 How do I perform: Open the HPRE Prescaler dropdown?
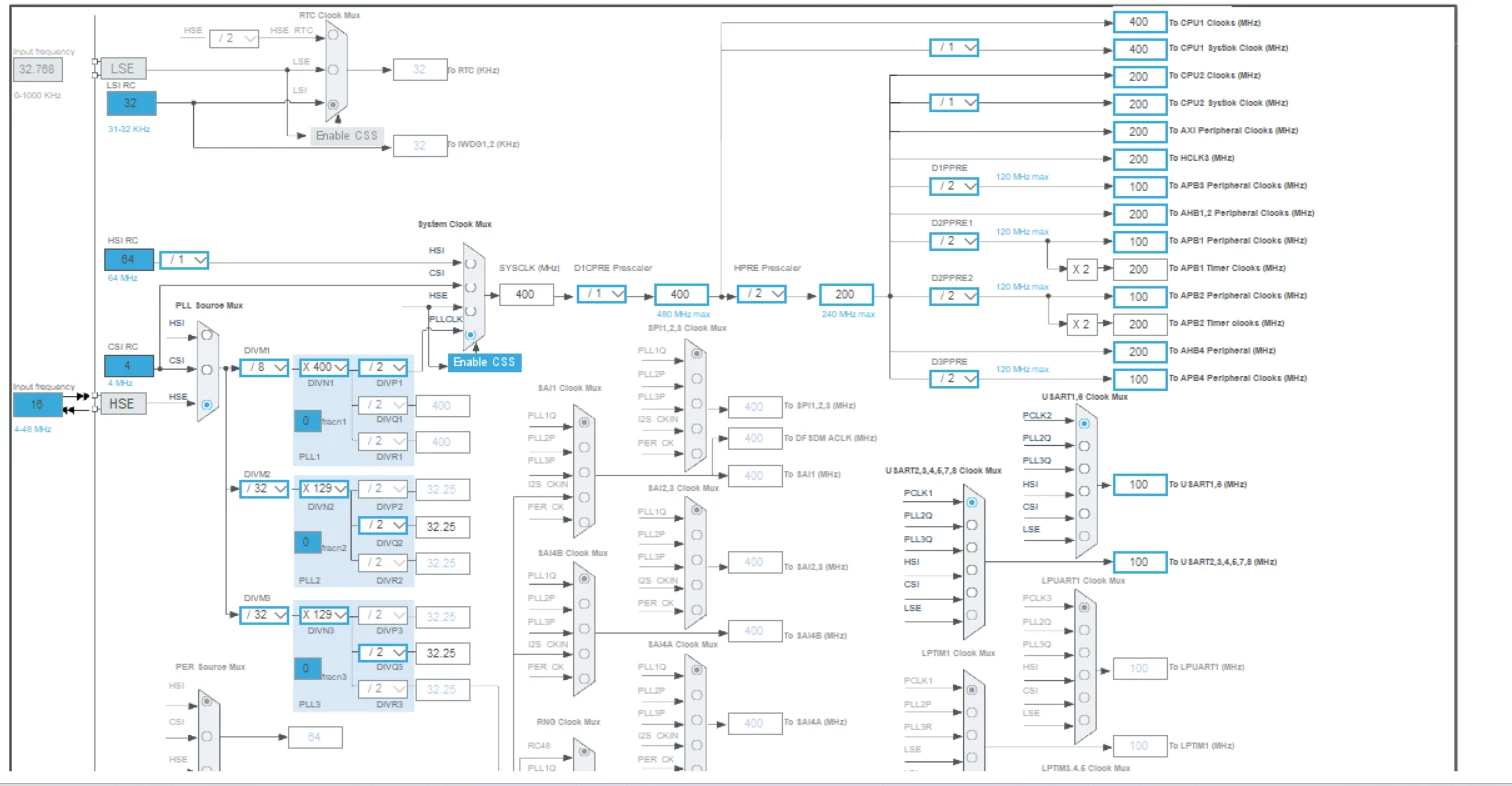(x=762, y=294)
